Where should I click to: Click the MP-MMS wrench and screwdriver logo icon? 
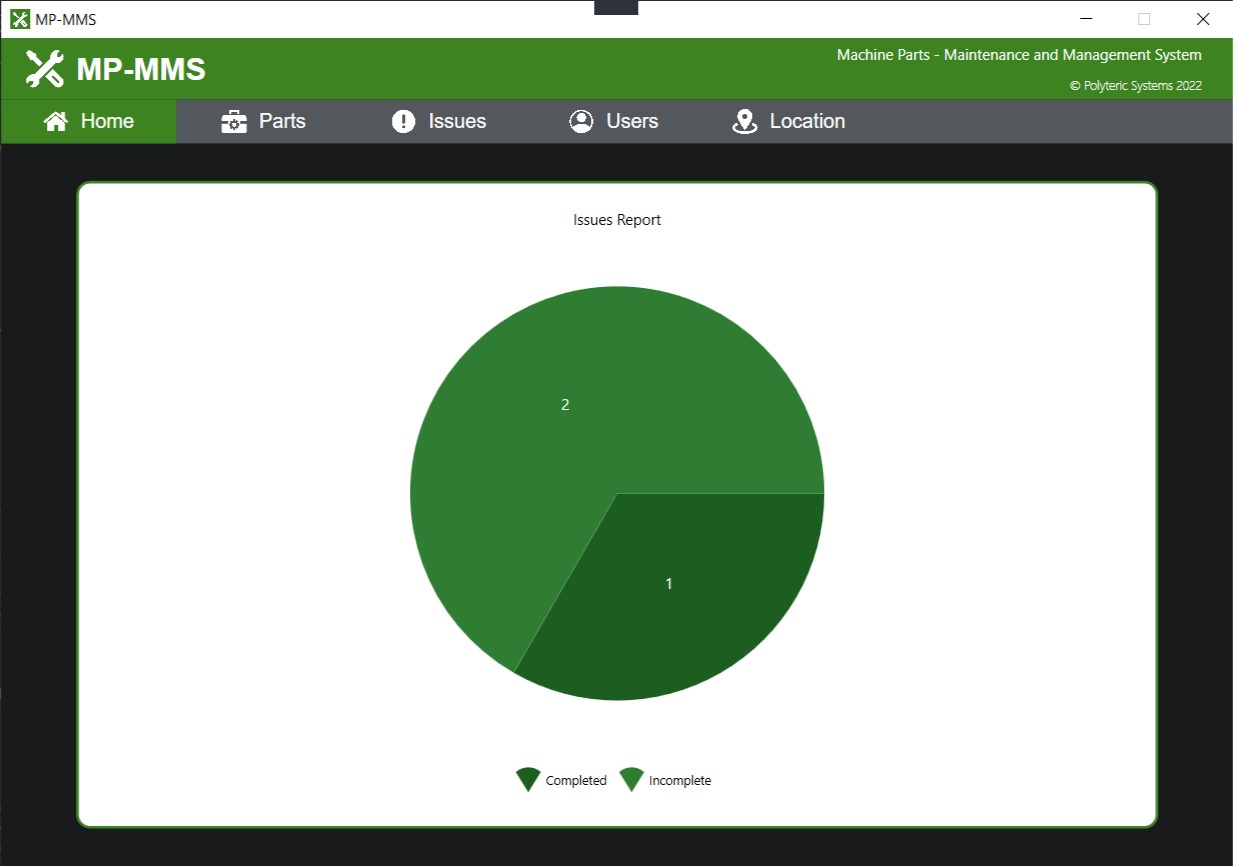[x=42, y=69]
